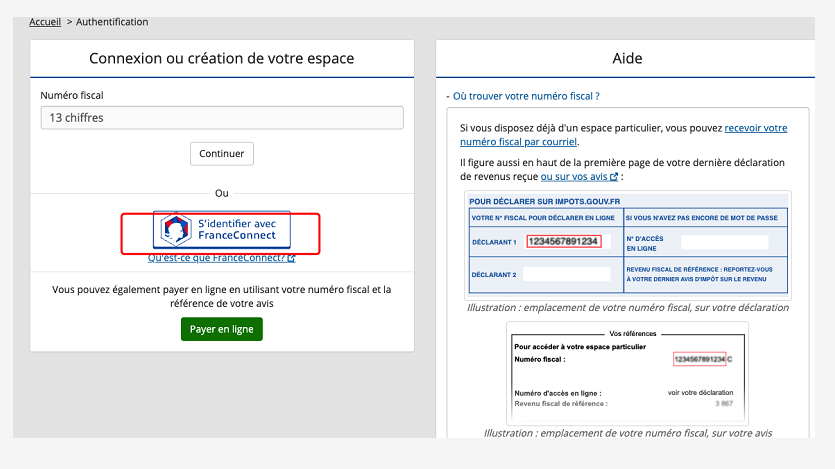
Task: Click the Continuer button
Action: (x=222, y=154)
